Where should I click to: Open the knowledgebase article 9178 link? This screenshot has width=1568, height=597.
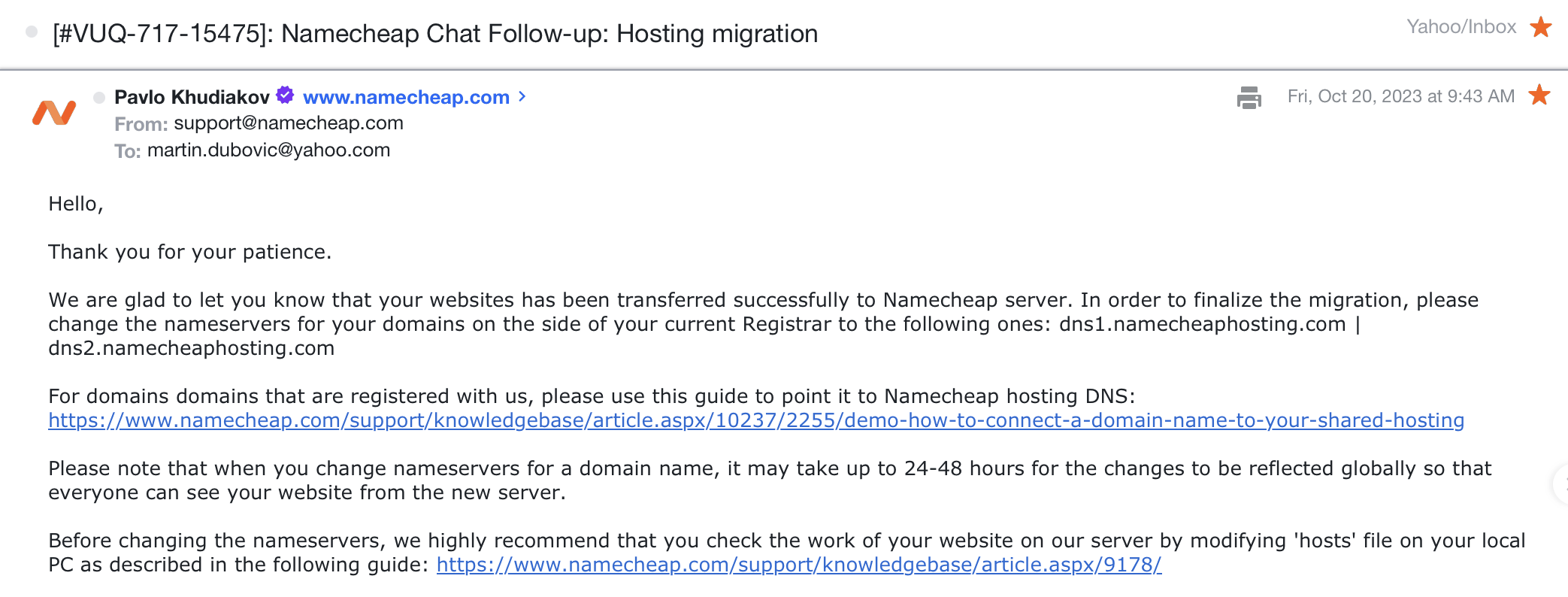tap(798, 565)
